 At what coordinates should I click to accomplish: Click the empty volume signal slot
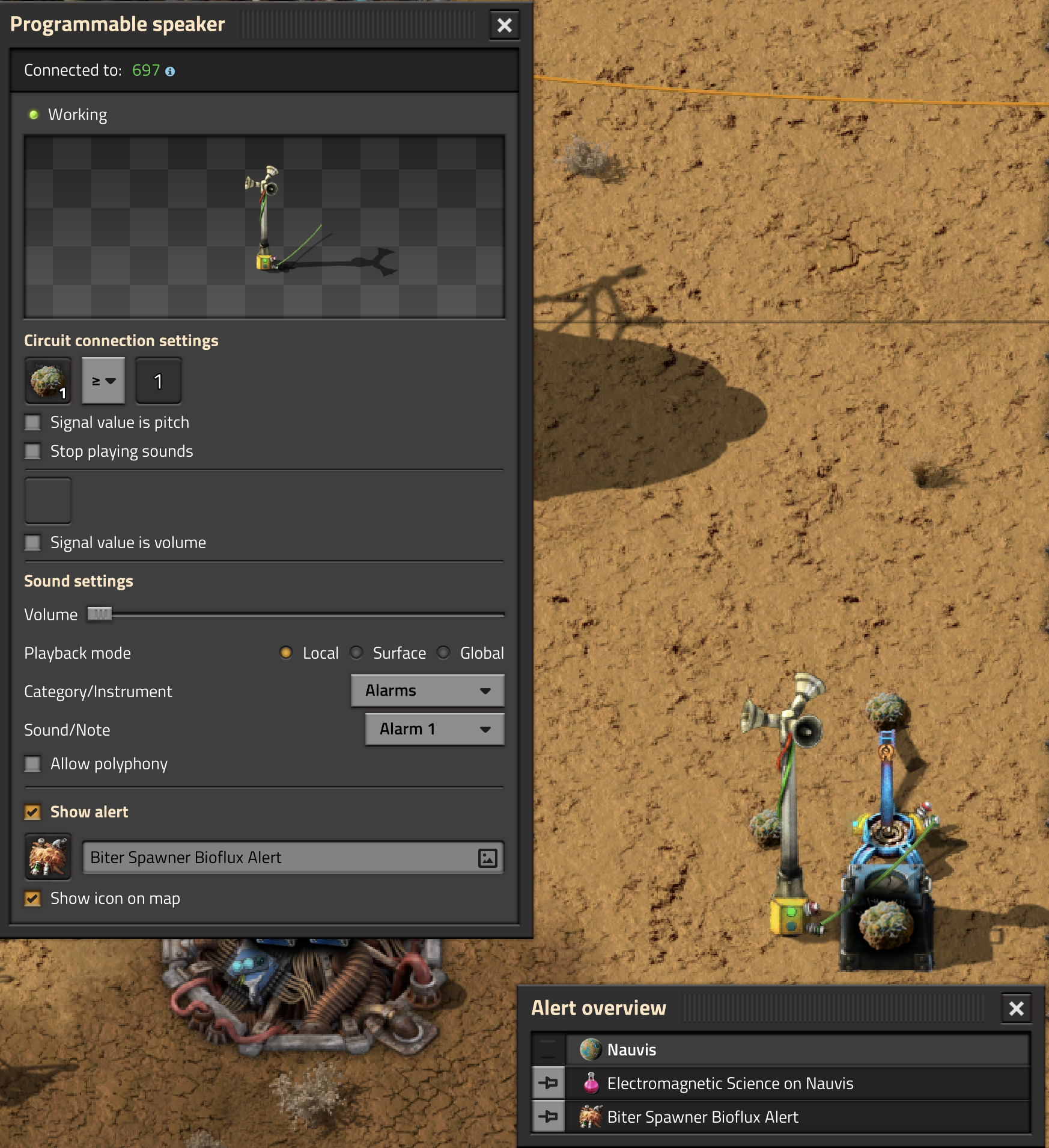pos(47,501)
